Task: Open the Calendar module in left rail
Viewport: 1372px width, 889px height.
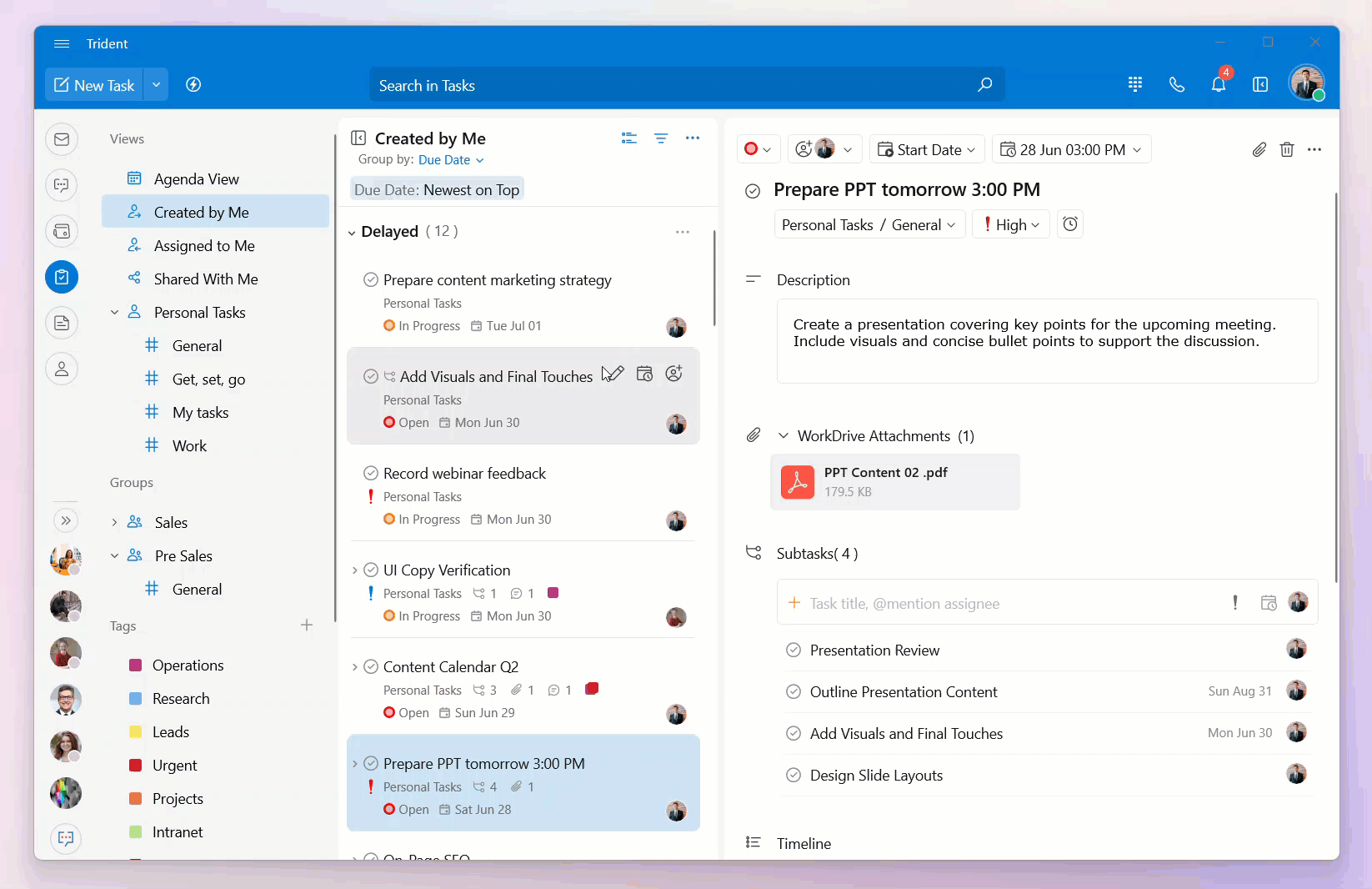Action: click(62, 231)
